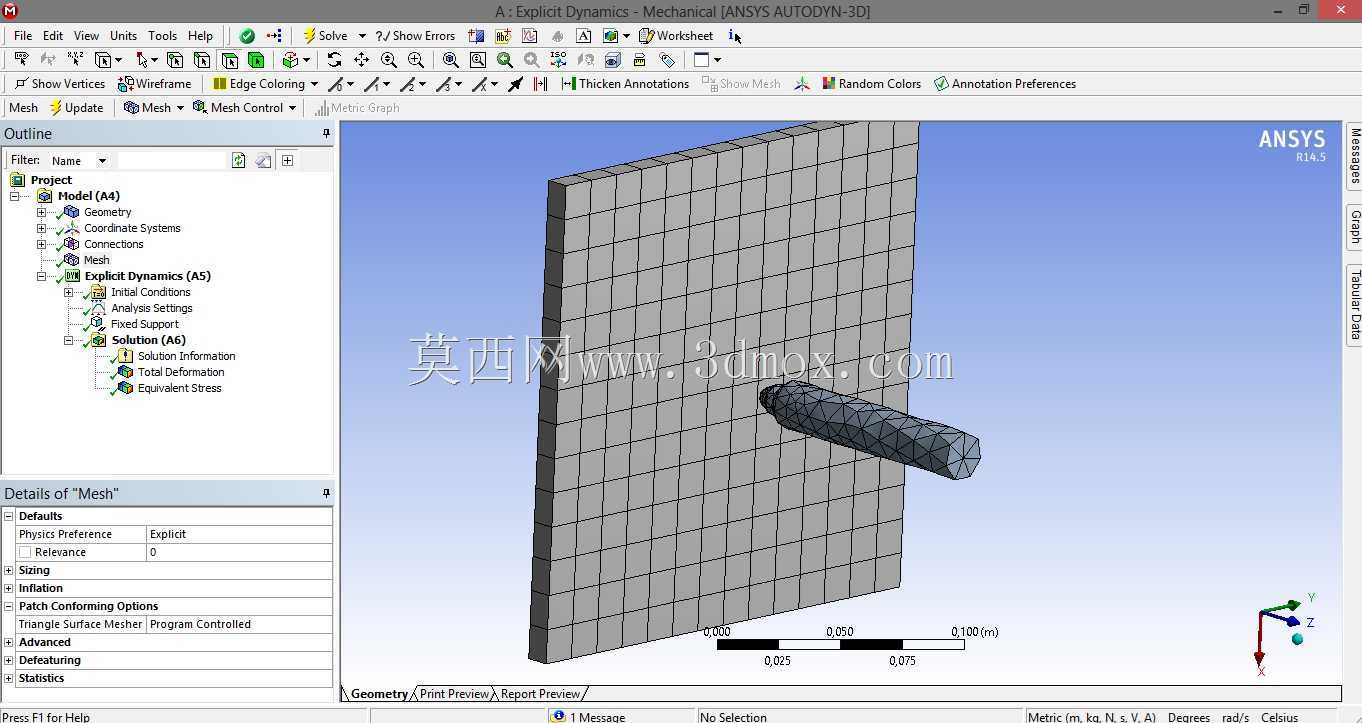Click the Random Colors button

[x=871, y=84]
